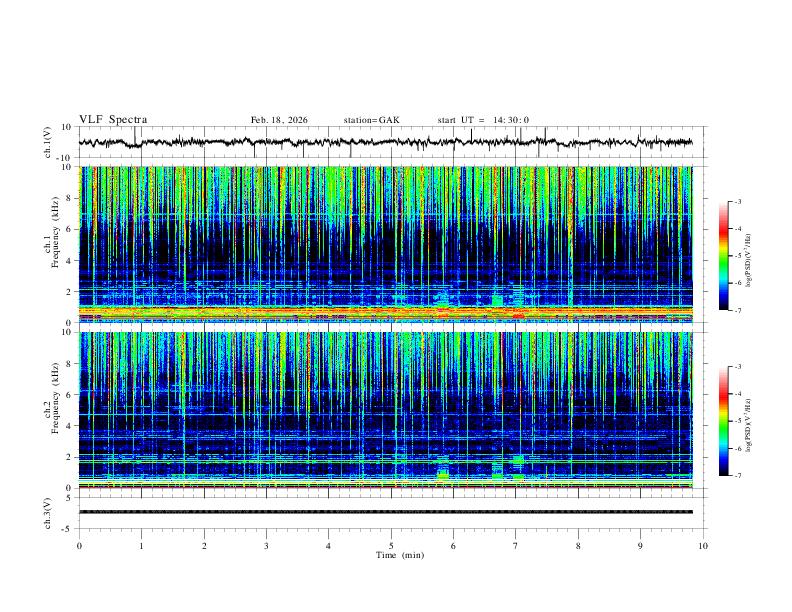Image resolution: width=792 pixels, height=612 pixels.
Task: Click the "-5" label on ch.2 color scale
Action: (x=737, y=421)
